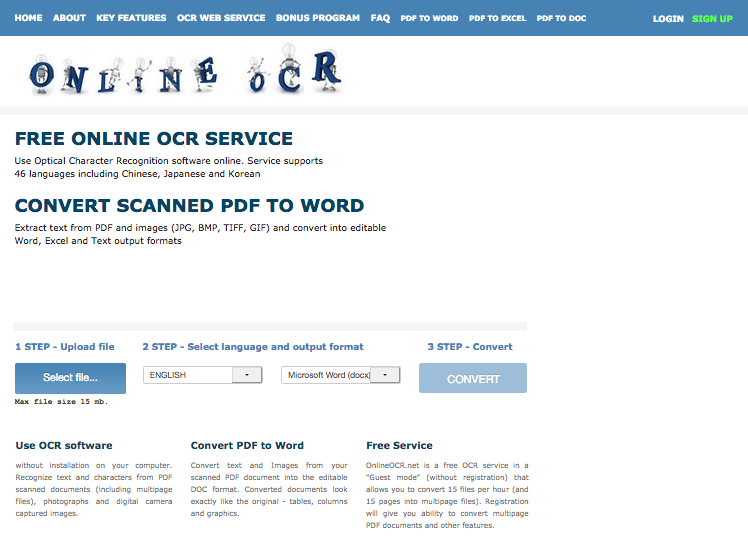Click the CONVERT SCANNED PDF TO WORD heading

189,206
